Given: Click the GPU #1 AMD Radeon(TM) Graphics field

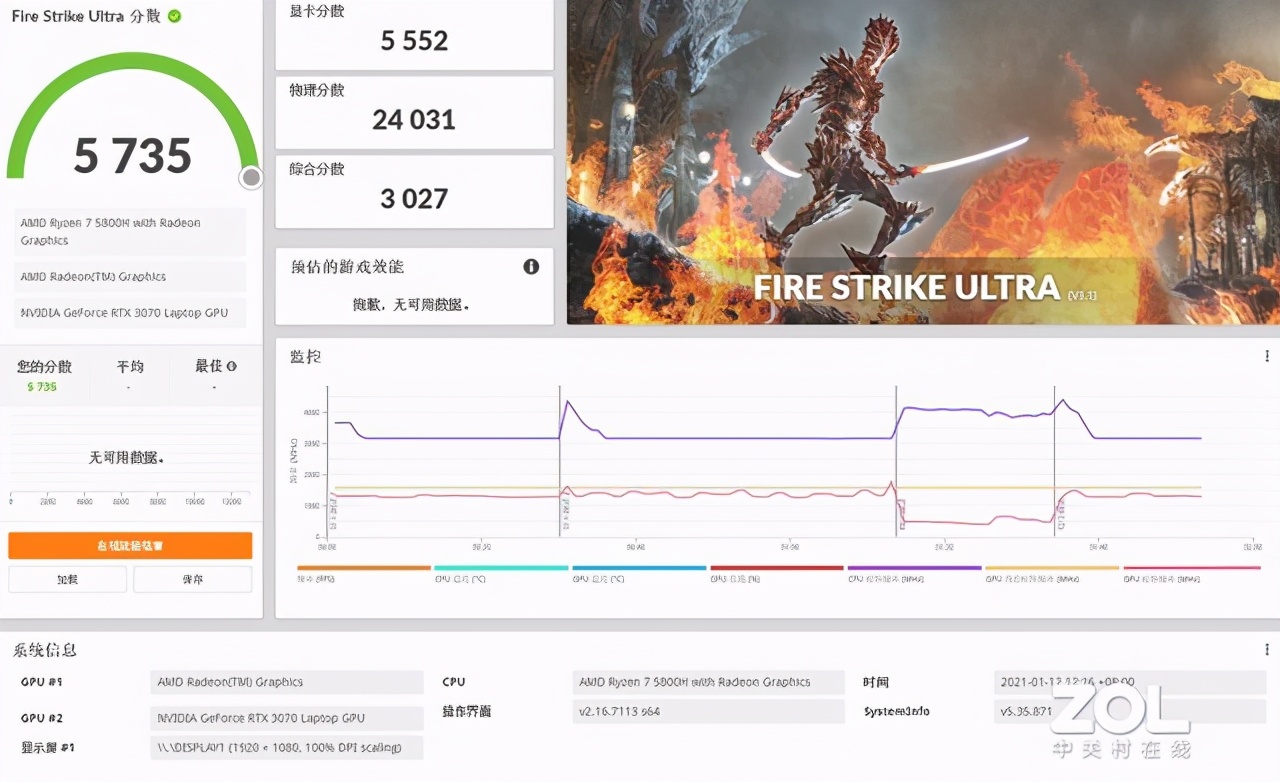Looking at the screenshot, I should [287, 682].
